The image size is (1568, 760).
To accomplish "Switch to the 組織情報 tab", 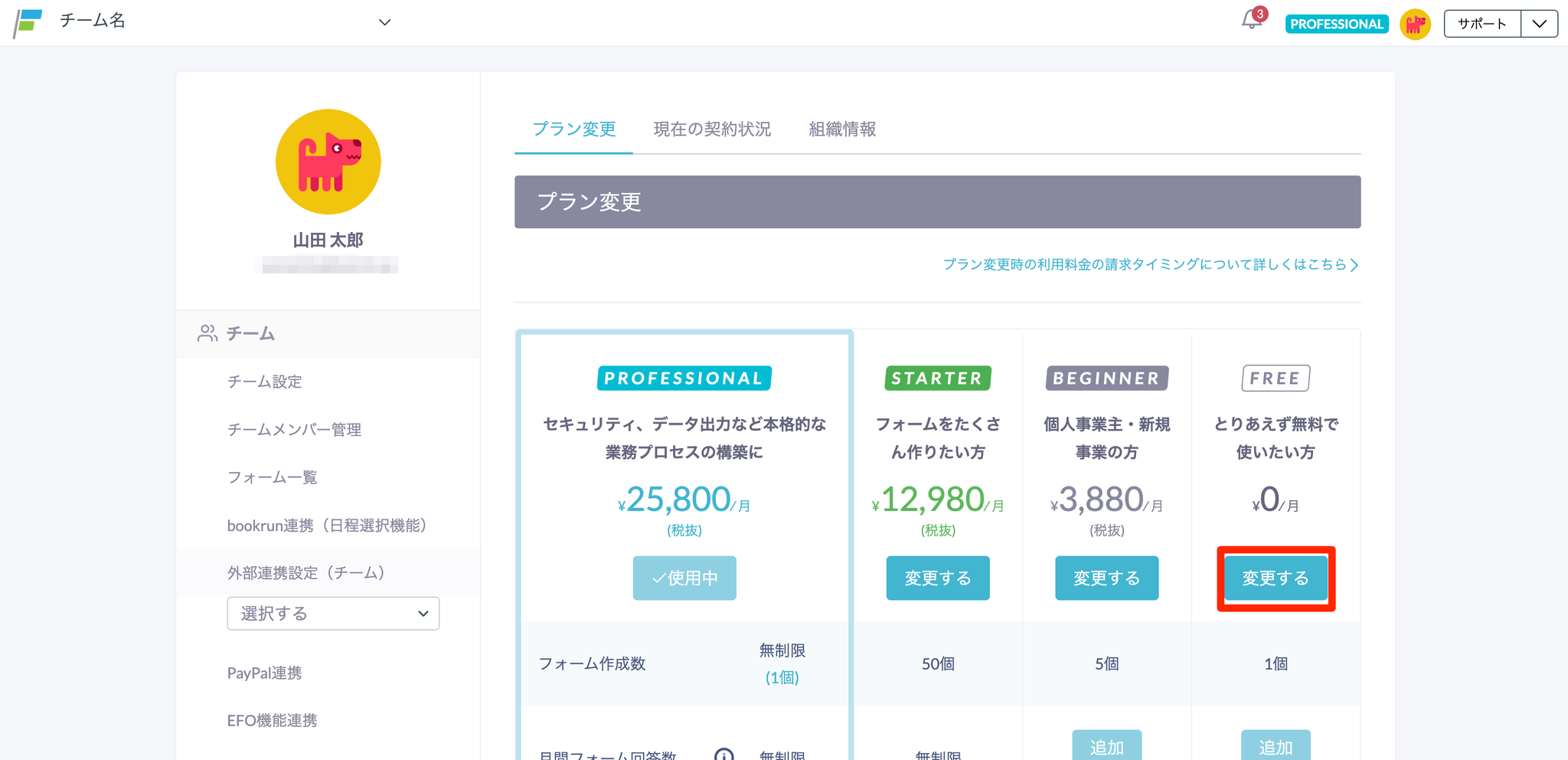I will [842, 129].
